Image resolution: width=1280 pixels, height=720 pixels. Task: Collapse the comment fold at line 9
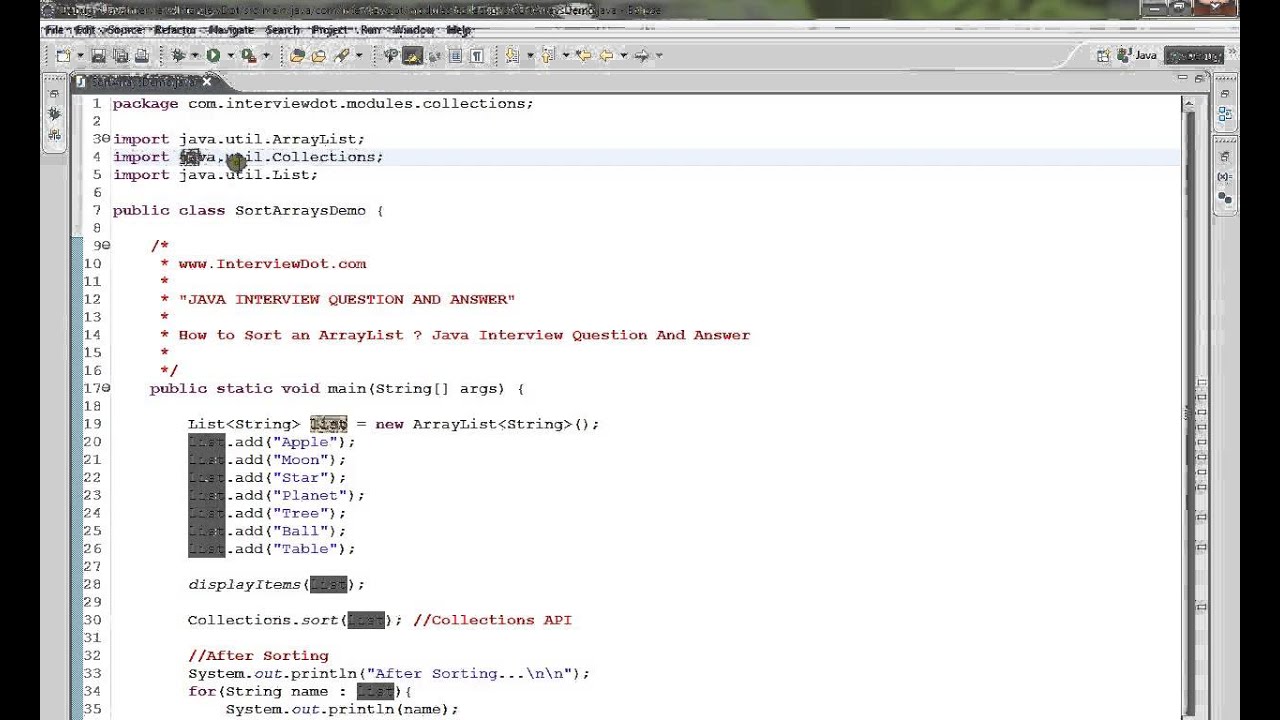point(106,246)
